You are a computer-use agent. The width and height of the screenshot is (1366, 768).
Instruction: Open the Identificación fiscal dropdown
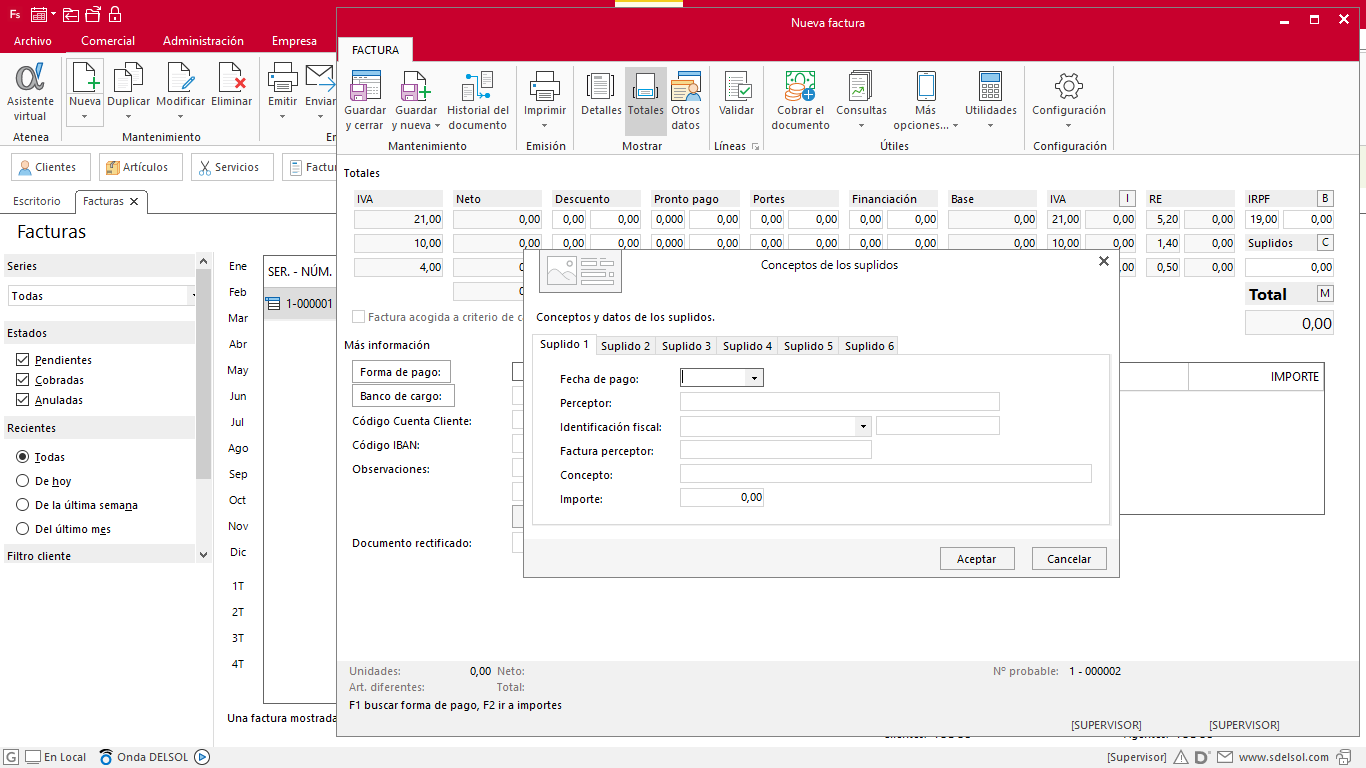(862, 426)
